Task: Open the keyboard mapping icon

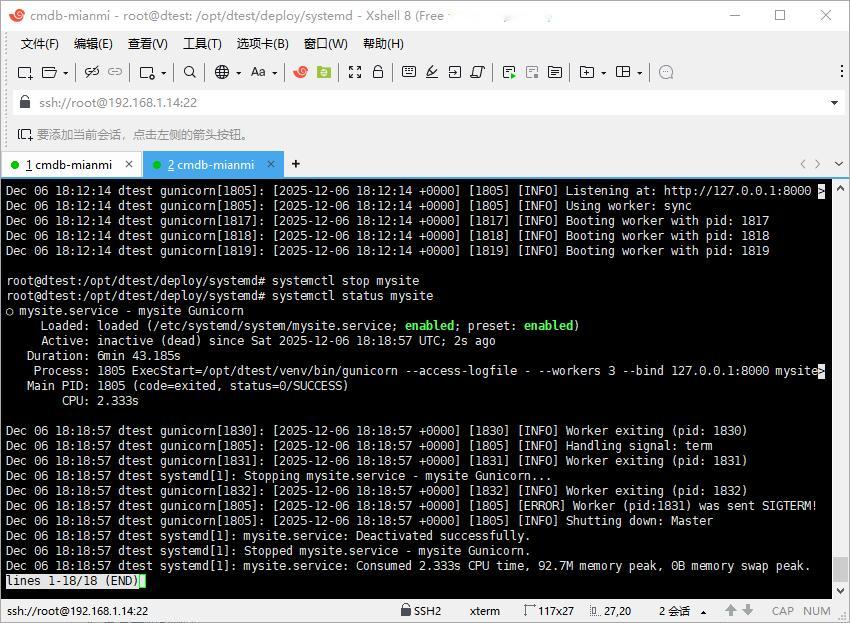Action: click(x=409, y=72)
